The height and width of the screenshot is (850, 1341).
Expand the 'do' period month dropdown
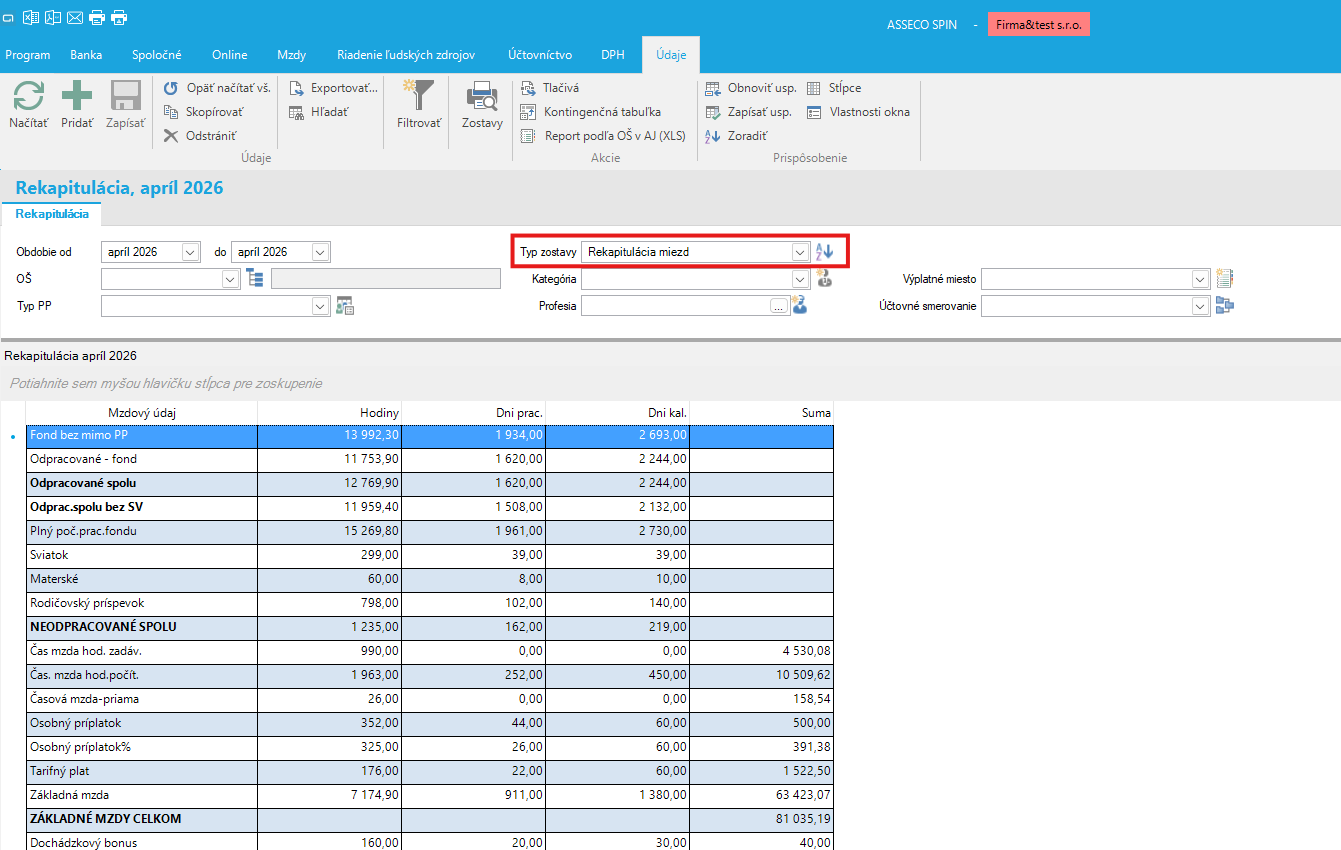pos(321,252)
